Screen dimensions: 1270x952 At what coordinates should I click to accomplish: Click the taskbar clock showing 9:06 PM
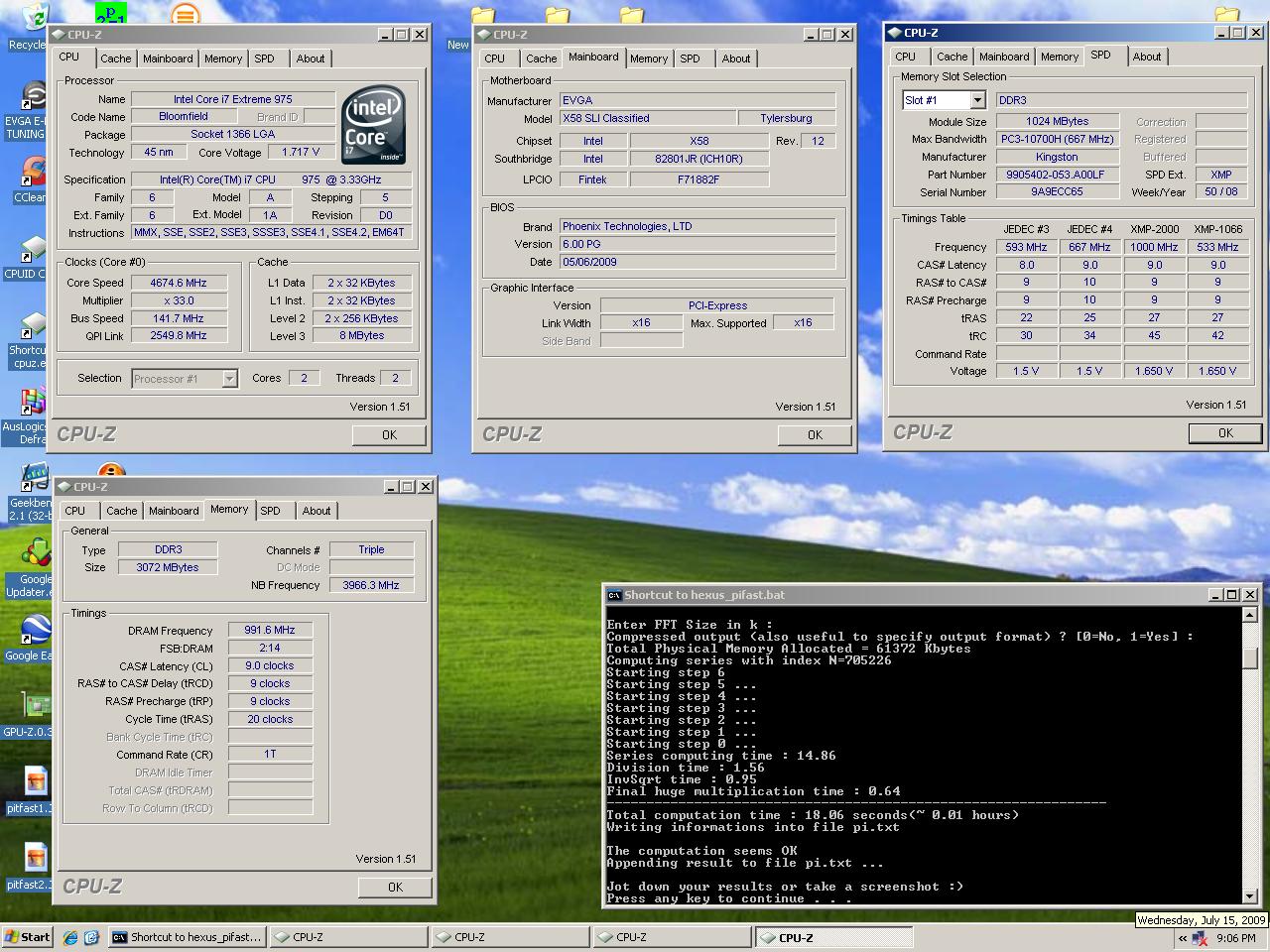click(x=1235, y=938)
